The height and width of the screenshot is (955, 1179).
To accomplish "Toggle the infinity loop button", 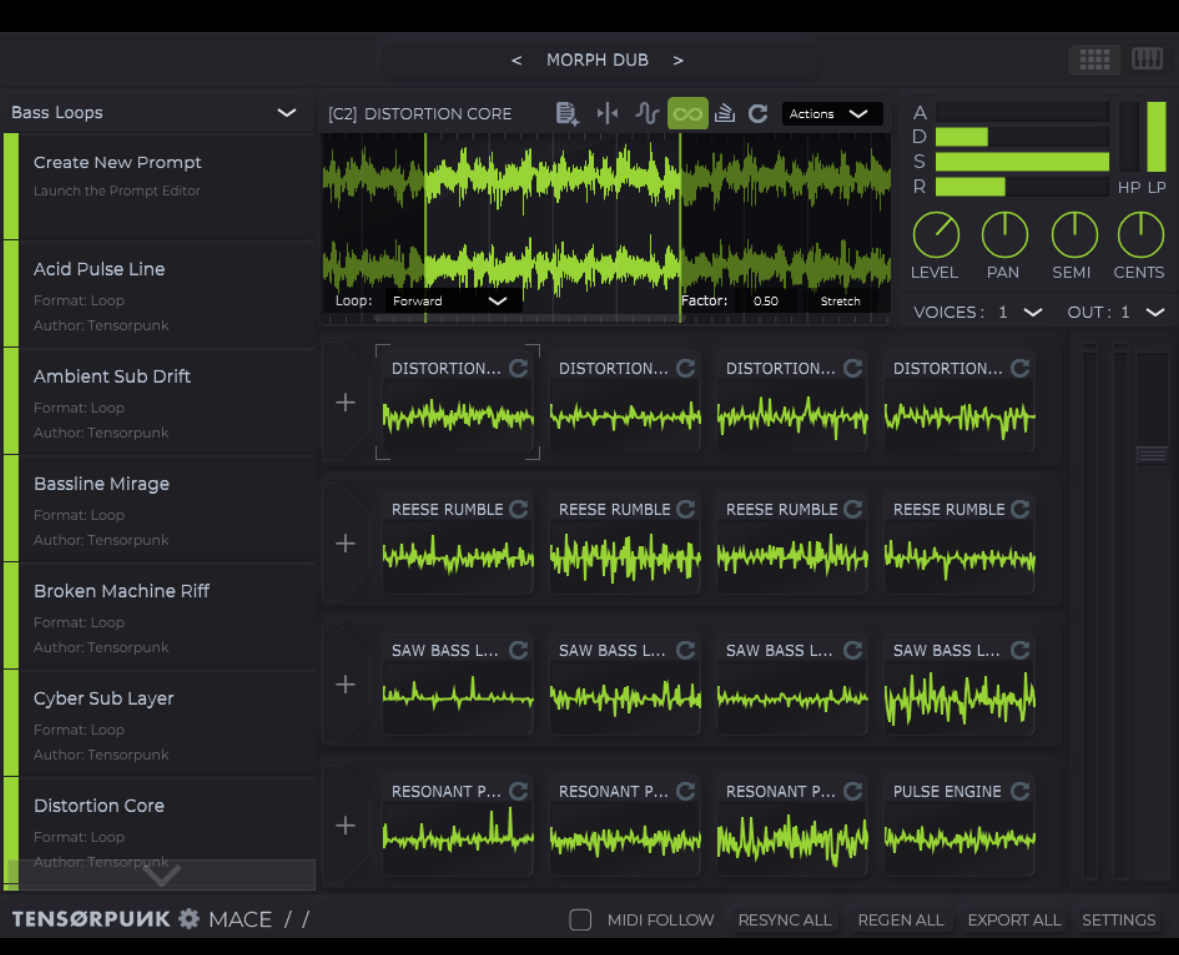I will tap(687, 114).
